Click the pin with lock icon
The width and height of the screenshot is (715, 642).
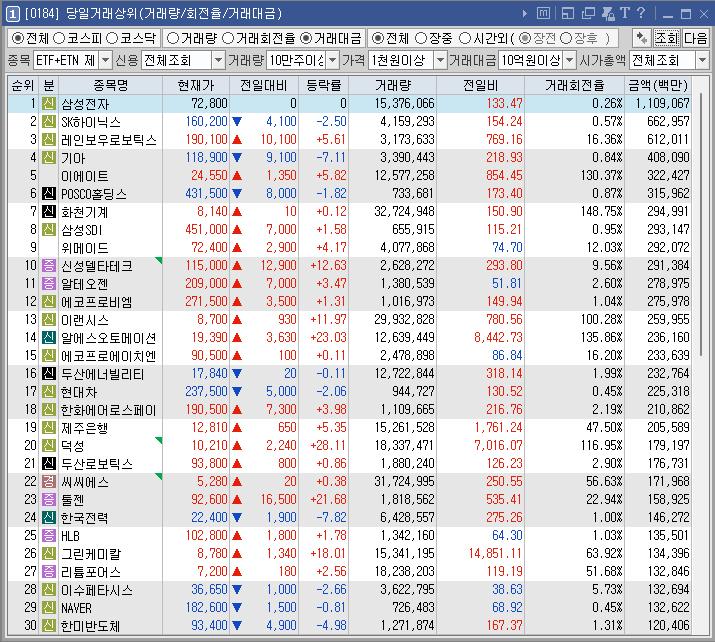[x=608, y=13]
